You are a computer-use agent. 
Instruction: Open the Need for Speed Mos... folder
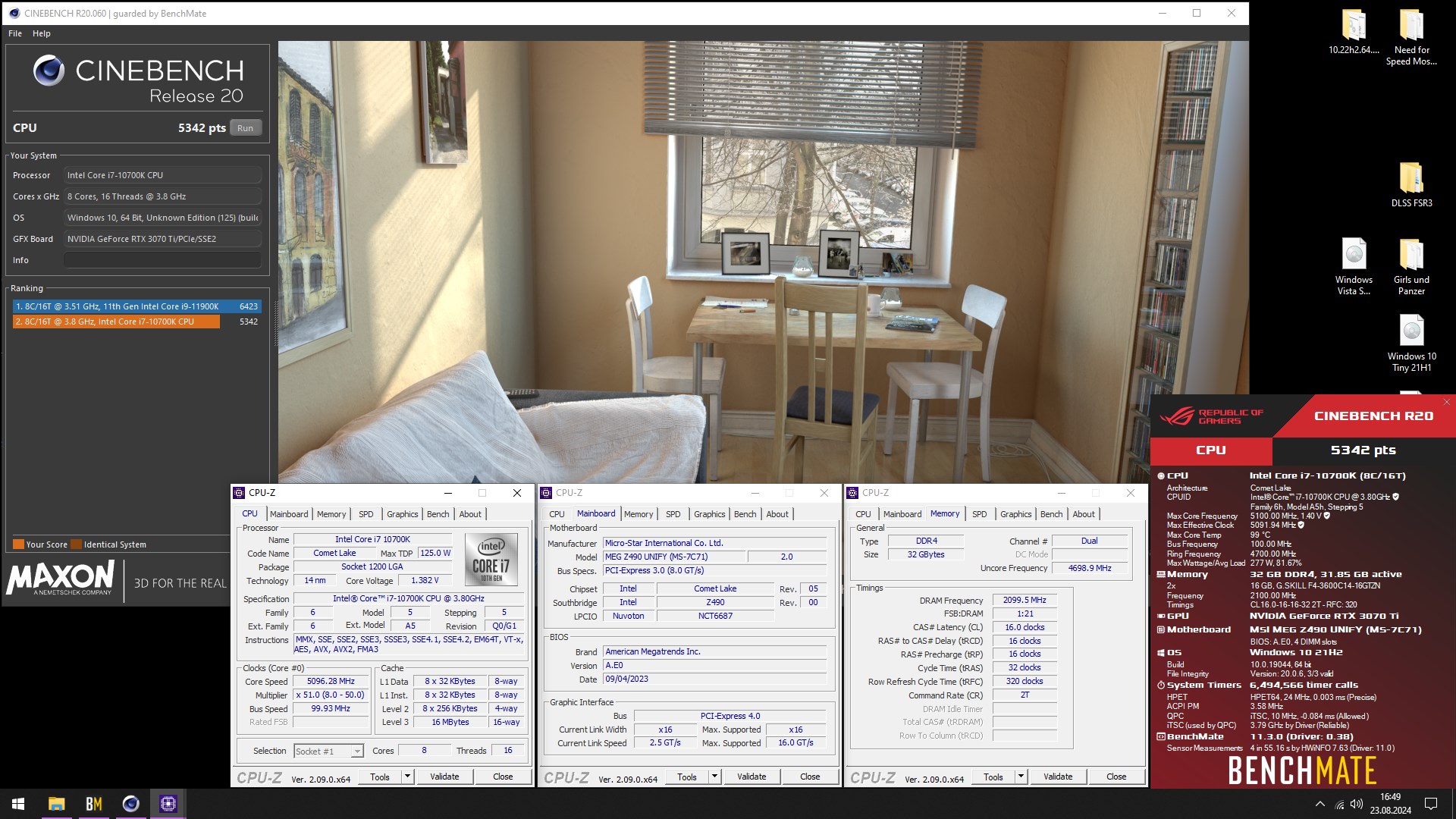tap(1411, 36)
